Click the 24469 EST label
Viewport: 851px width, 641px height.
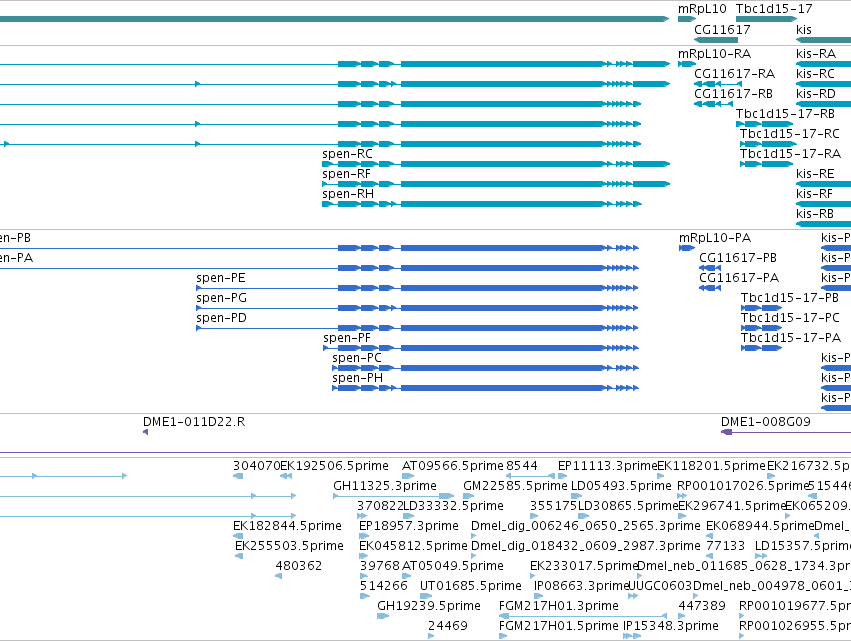(448, 626)
